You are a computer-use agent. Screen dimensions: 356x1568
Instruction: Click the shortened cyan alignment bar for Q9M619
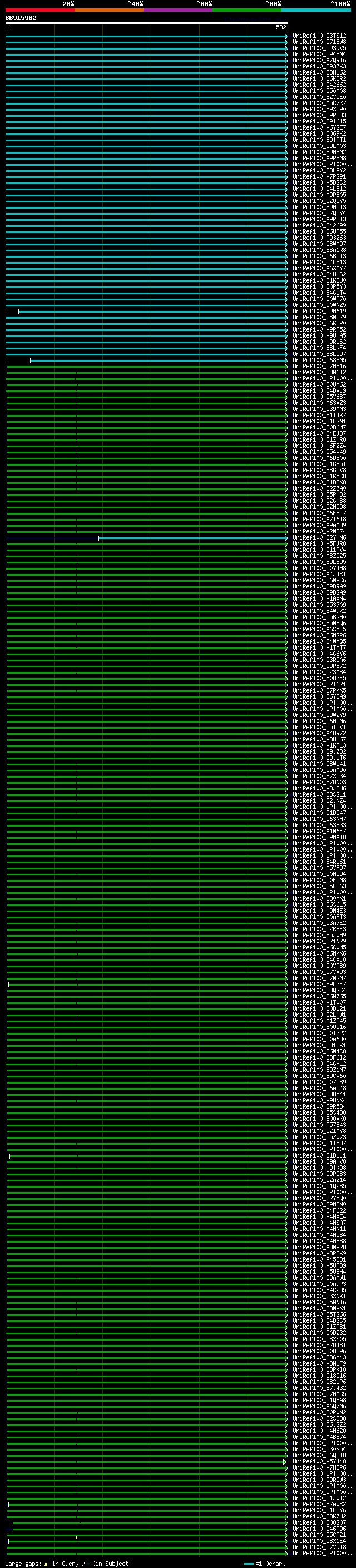click(x=153, y=311)
